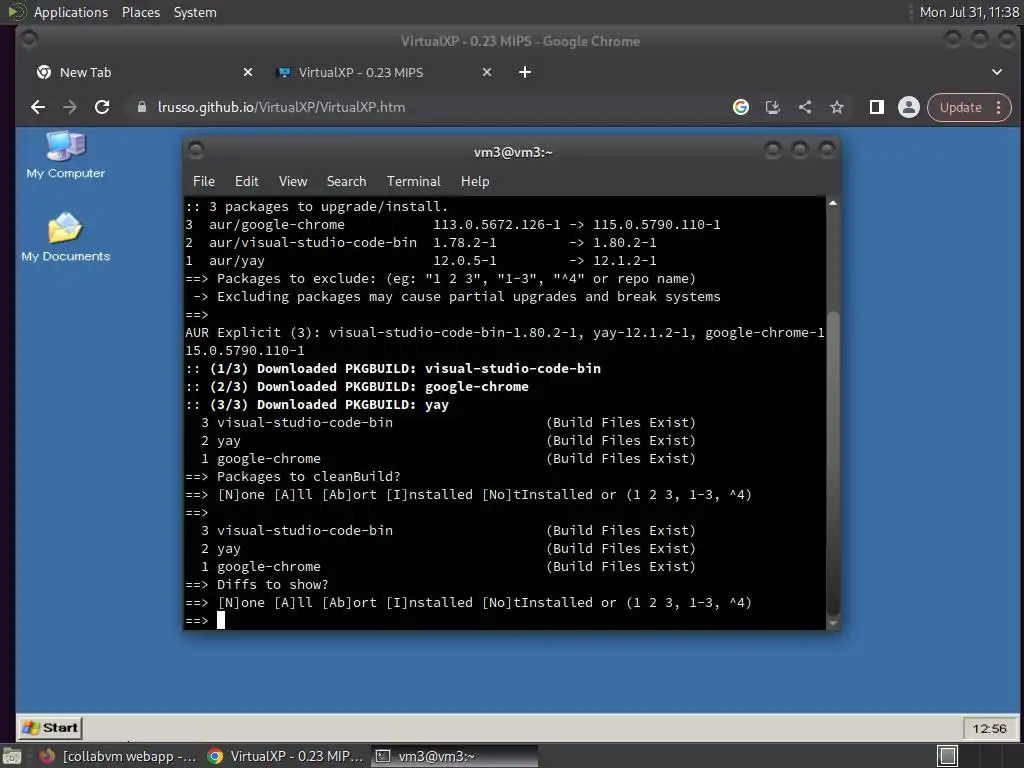The width and height of the screenshot is (1024, 768).
Task: Close the VirtualXP - 0.23 MIPS tab
Action: click(487, 72)
